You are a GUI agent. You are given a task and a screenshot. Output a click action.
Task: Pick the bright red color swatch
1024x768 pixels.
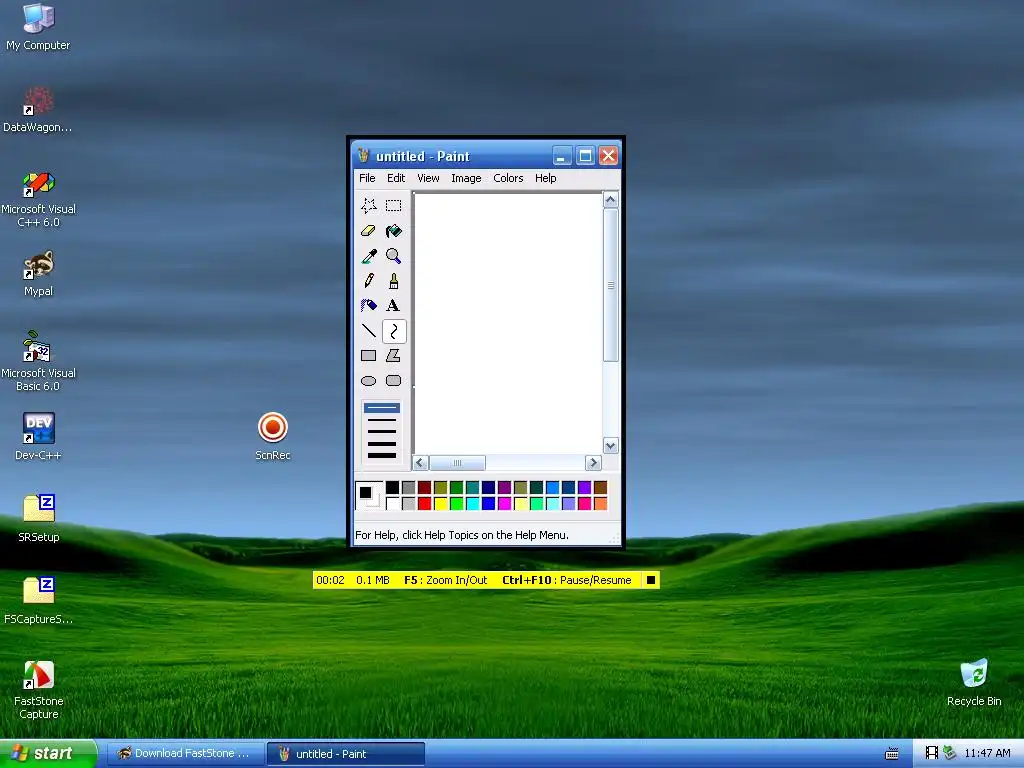(x=424, y=504)
